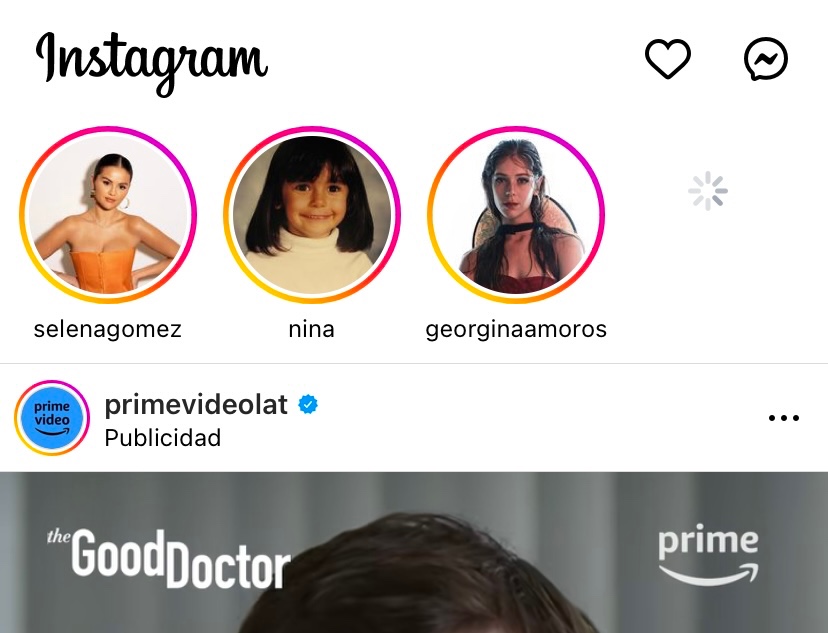Click the stories loading spinner
Image resolution: width=828 pixels, height=633 pixels.
point(707,191)
